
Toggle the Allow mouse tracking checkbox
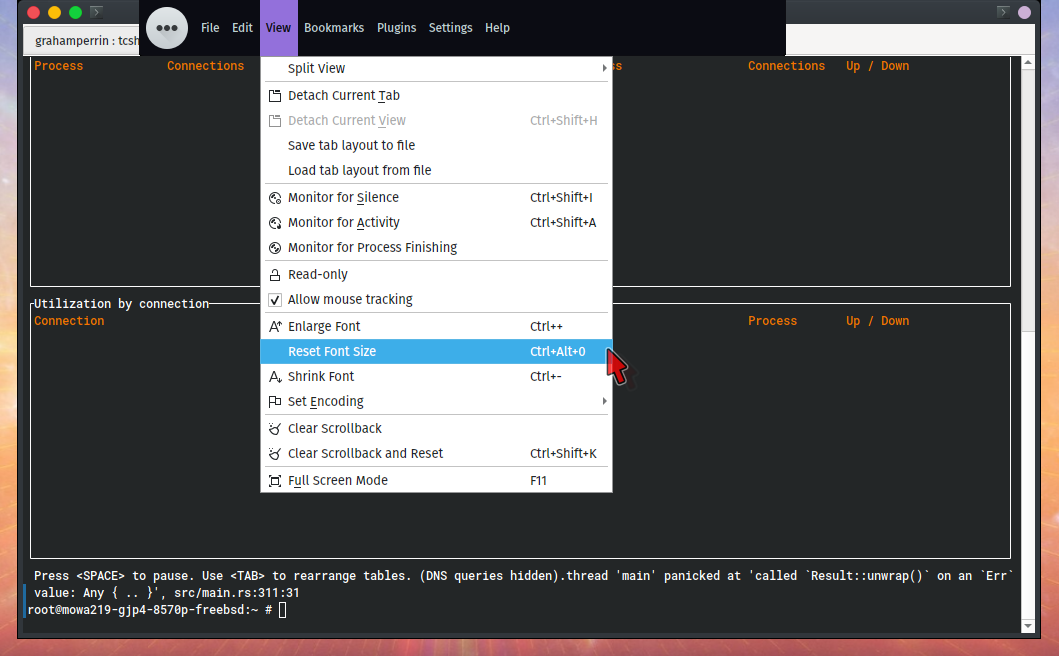(274, 300)
